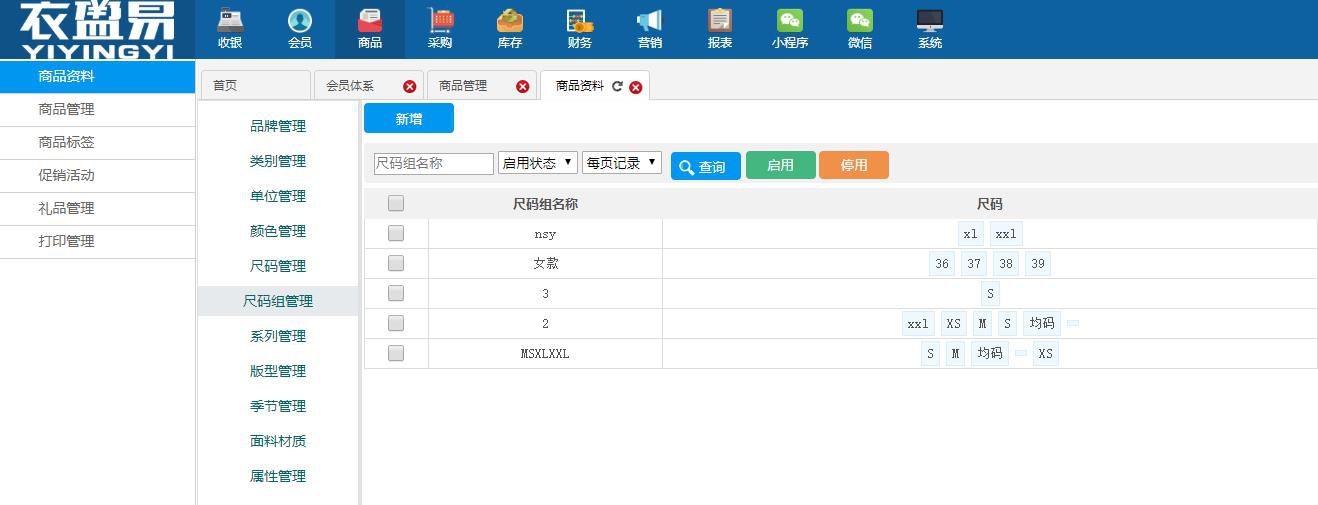The image size is (1318, 505).
Task: Expand the 启用状态 dropdown
Action: click(538, 163)
